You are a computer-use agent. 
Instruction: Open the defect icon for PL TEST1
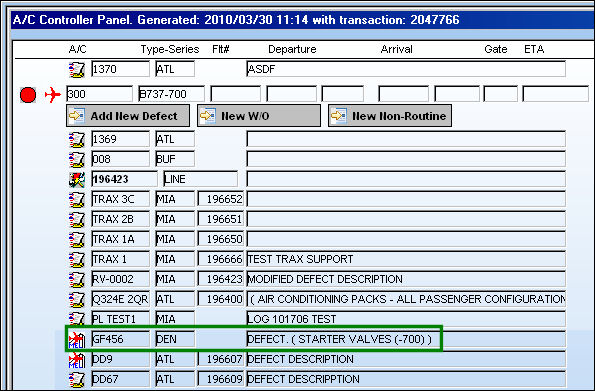point(77,318)
